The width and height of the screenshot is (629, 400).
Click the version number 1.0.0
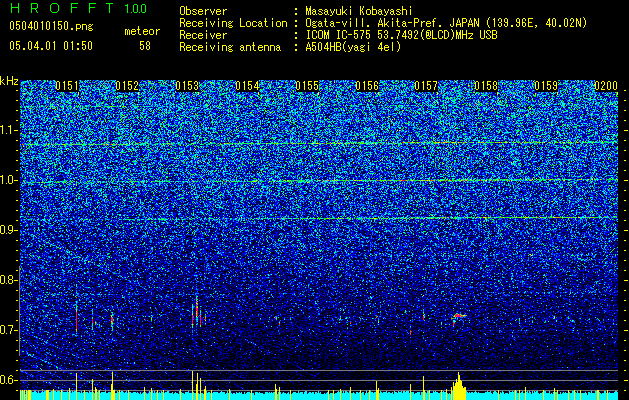point(136,9)
